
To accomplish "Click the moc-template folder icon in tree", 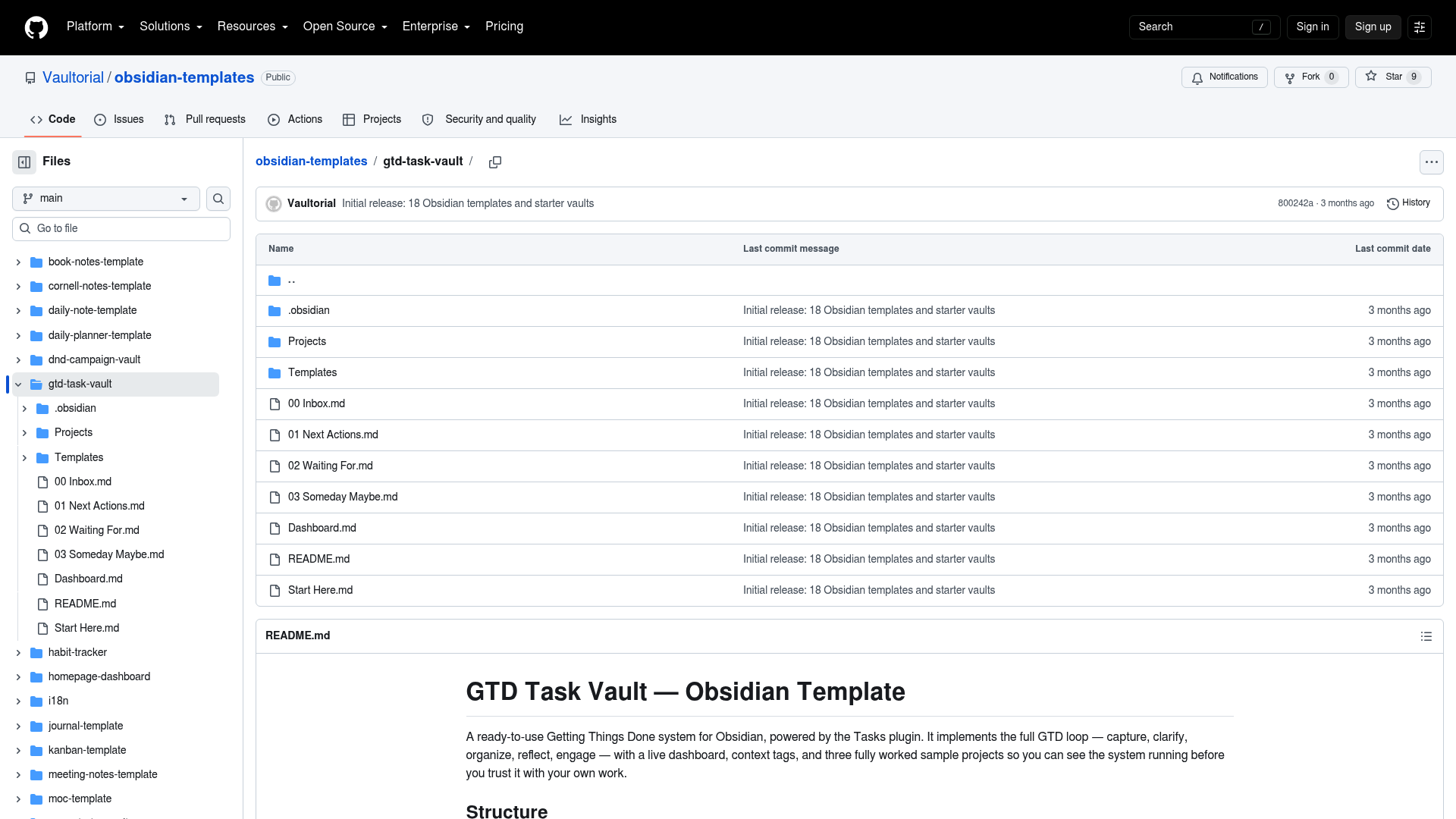I will click(x=36, y=799).
